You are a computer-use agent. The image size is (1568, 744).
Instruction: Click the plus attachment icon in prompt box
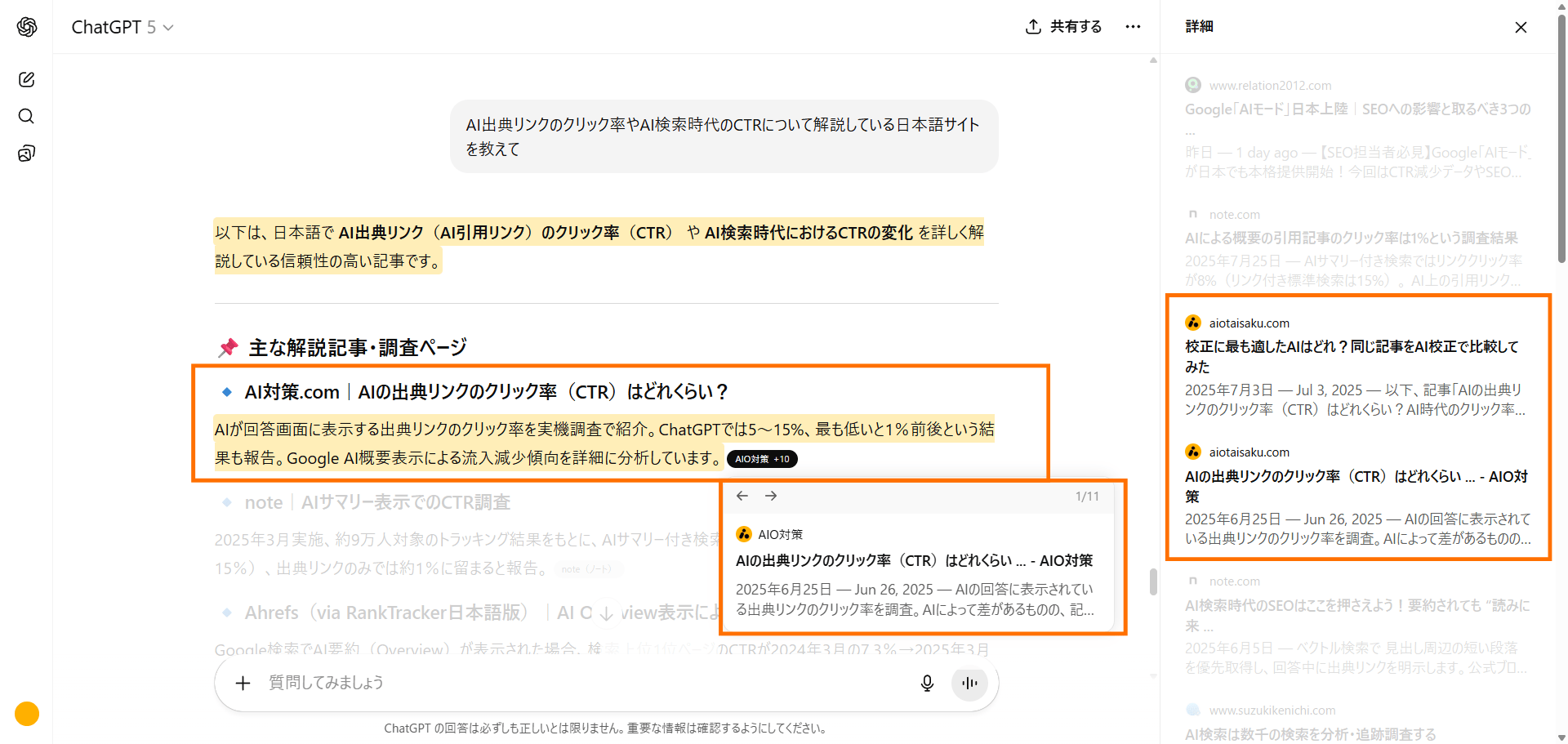point(243,683)
